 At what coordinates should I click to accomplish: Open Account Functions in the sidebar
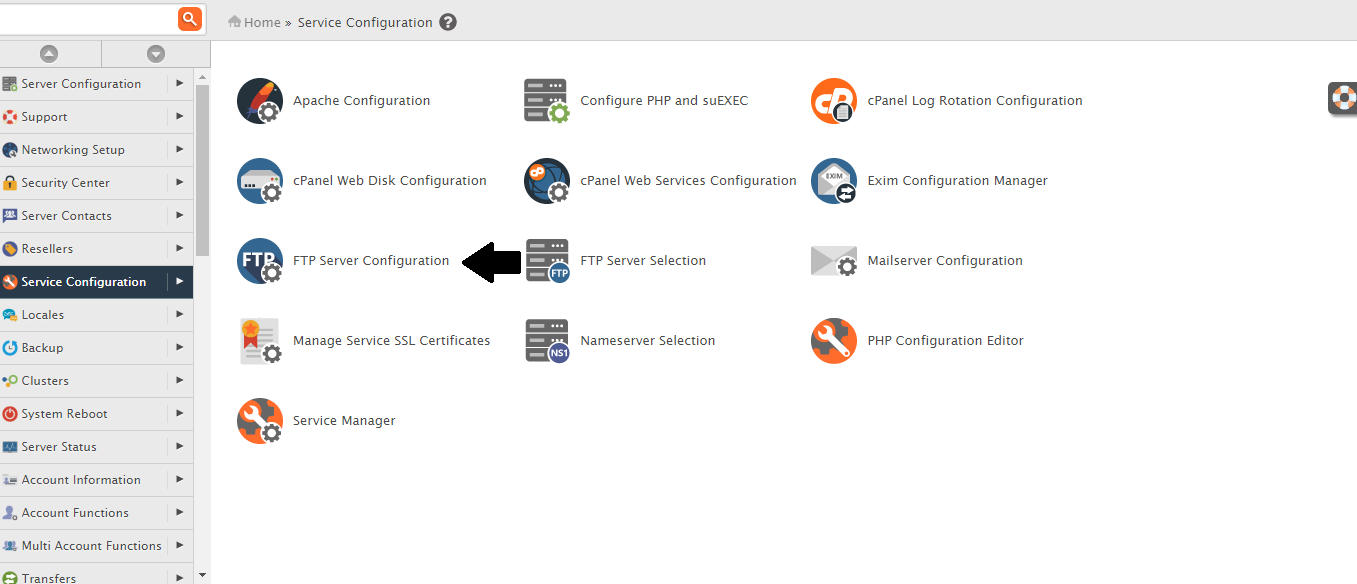click(75, 513)
